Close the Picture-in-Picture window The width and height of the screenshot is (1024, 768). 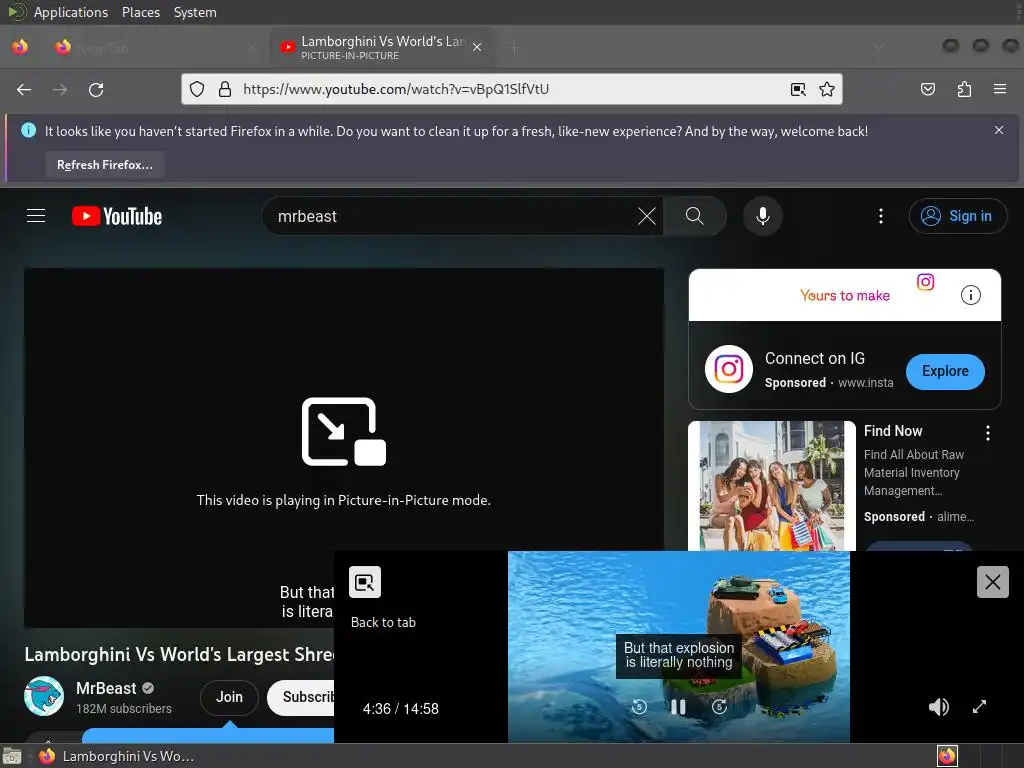(993, 582)
